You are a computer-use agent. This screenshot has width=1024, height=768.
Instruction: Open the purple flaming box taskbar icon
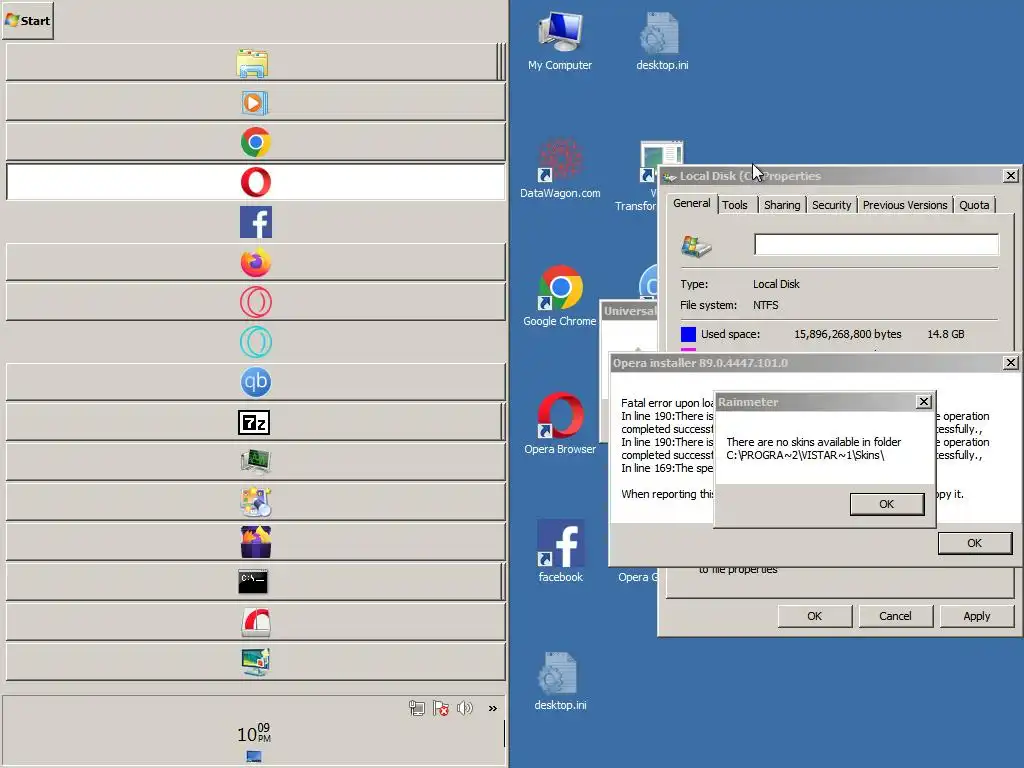point(255,542)
